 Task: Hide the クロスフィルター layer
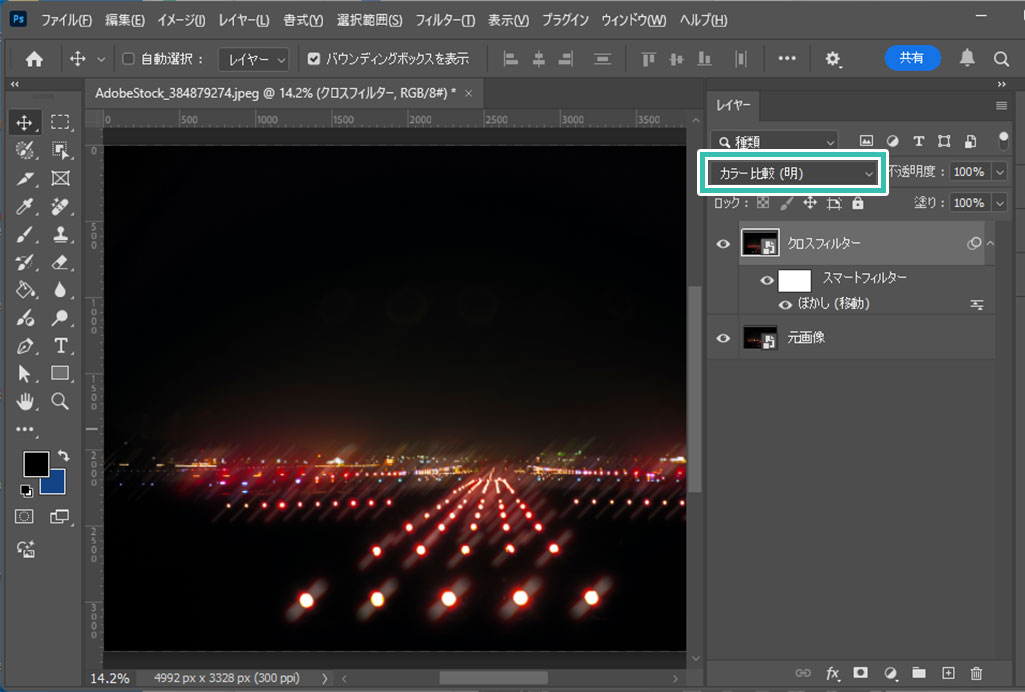click(724, 244)
